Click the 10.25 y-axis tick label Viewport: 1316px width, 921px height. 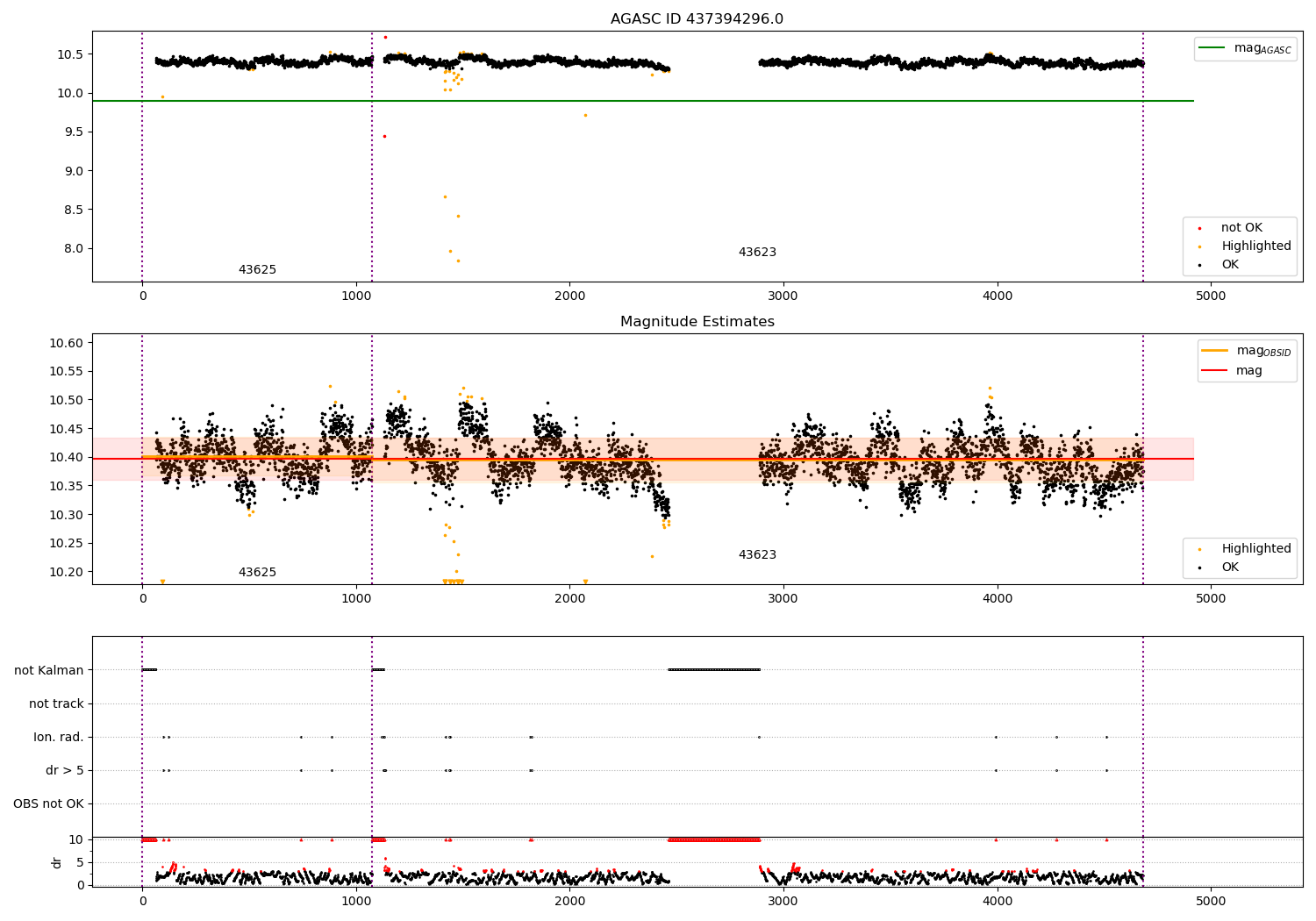click(67, 543)
